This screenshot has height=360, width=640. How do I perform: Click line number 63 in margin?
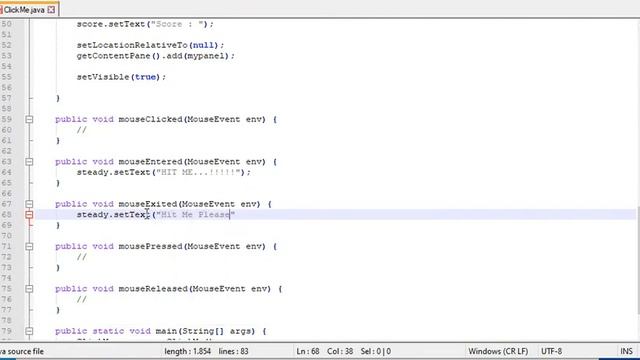[x=7, y=162]
